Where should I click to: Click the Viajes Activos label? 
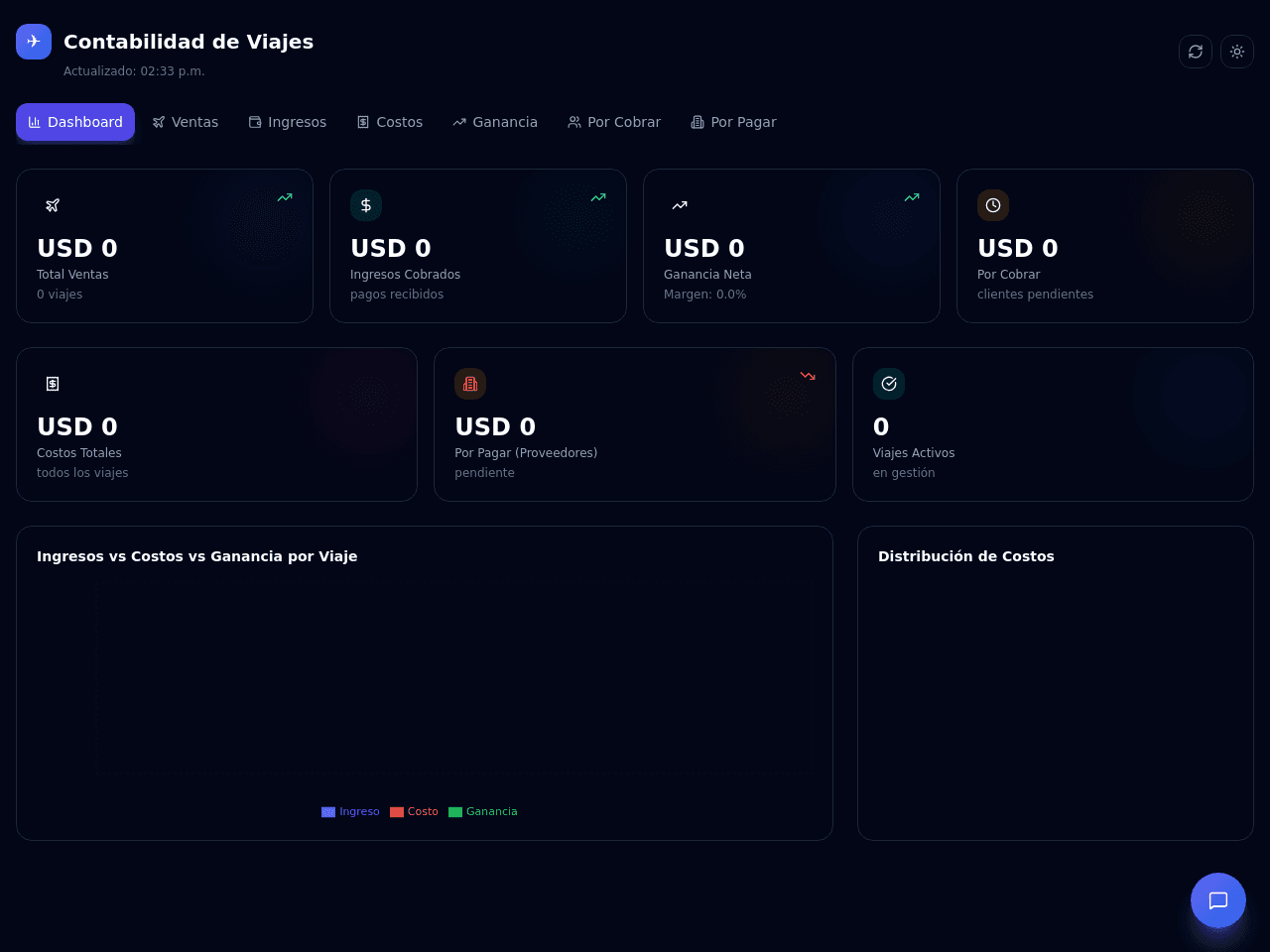coord(914,453)
